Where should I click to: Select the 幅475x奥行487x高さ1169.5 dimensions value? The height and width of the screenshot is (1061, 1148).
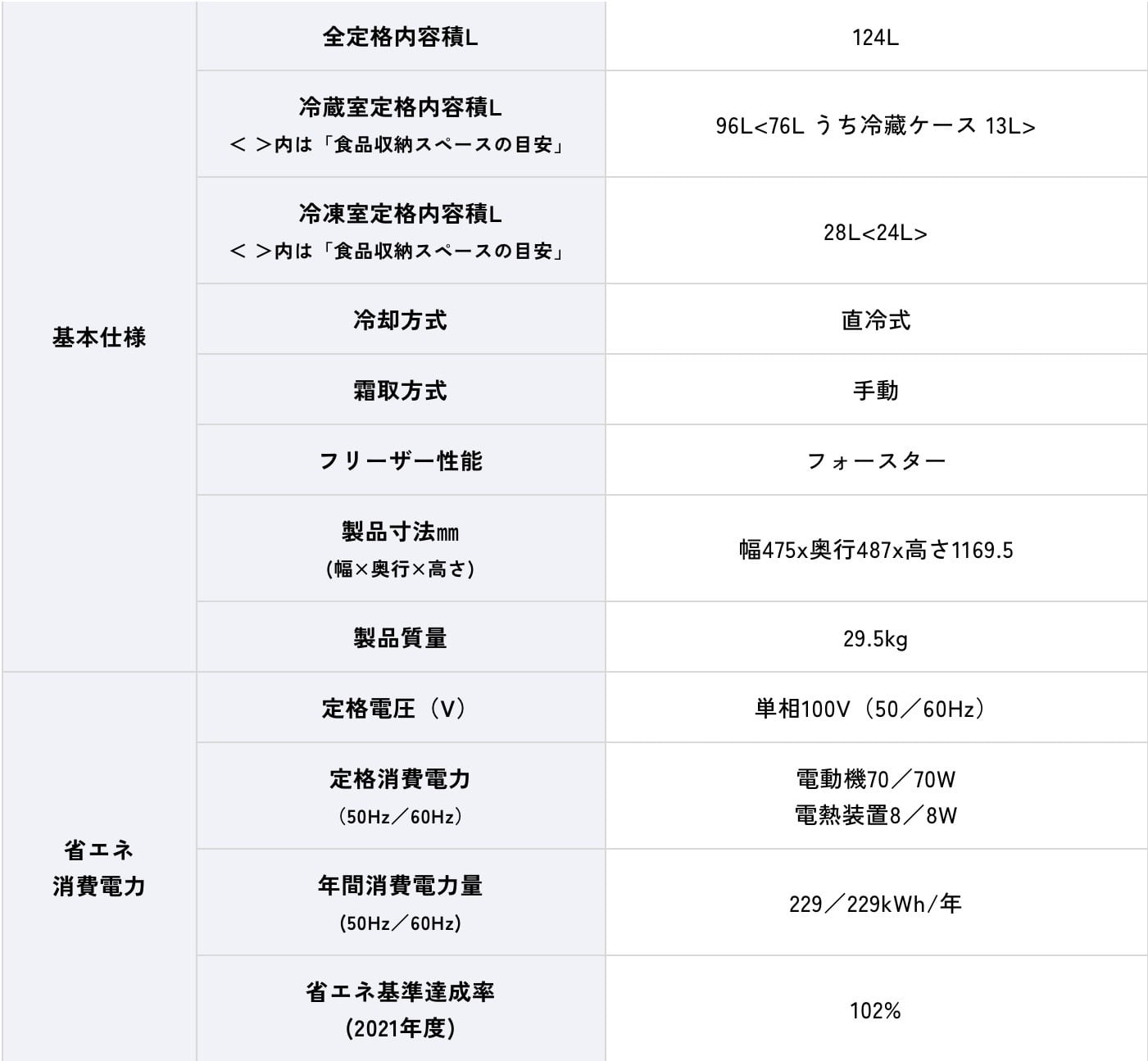tap(875, 550)
